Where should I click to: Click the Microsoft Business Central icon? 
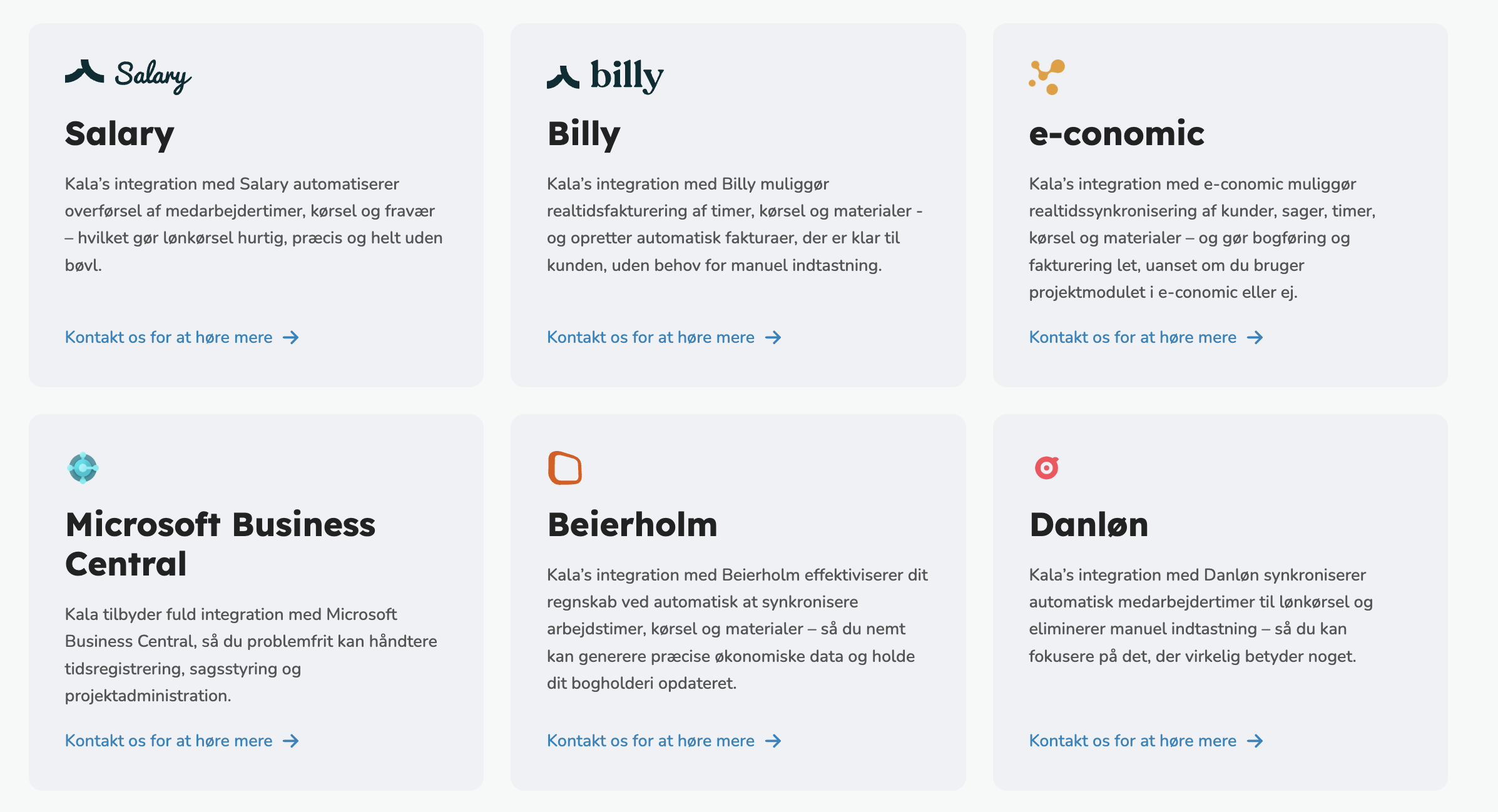click(83, 468)
